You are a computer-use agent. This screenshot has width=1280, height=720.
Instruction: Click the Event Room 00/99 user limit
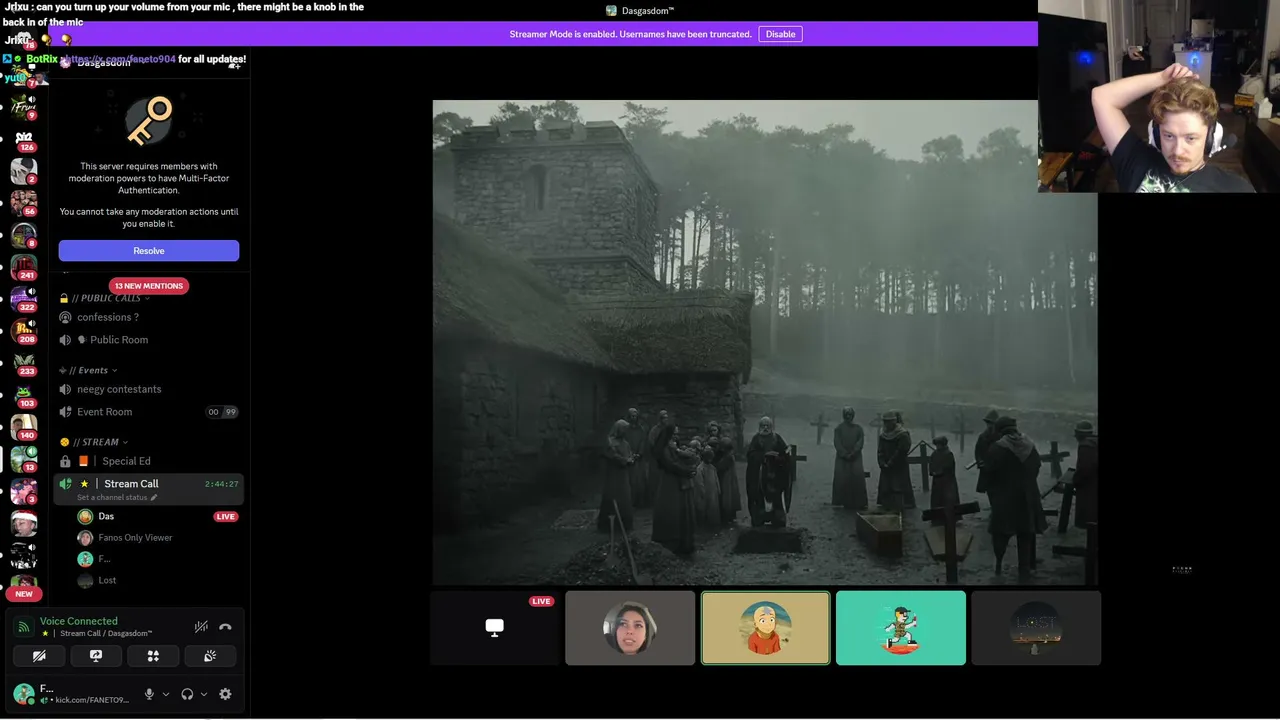click(x=222, y=412)
